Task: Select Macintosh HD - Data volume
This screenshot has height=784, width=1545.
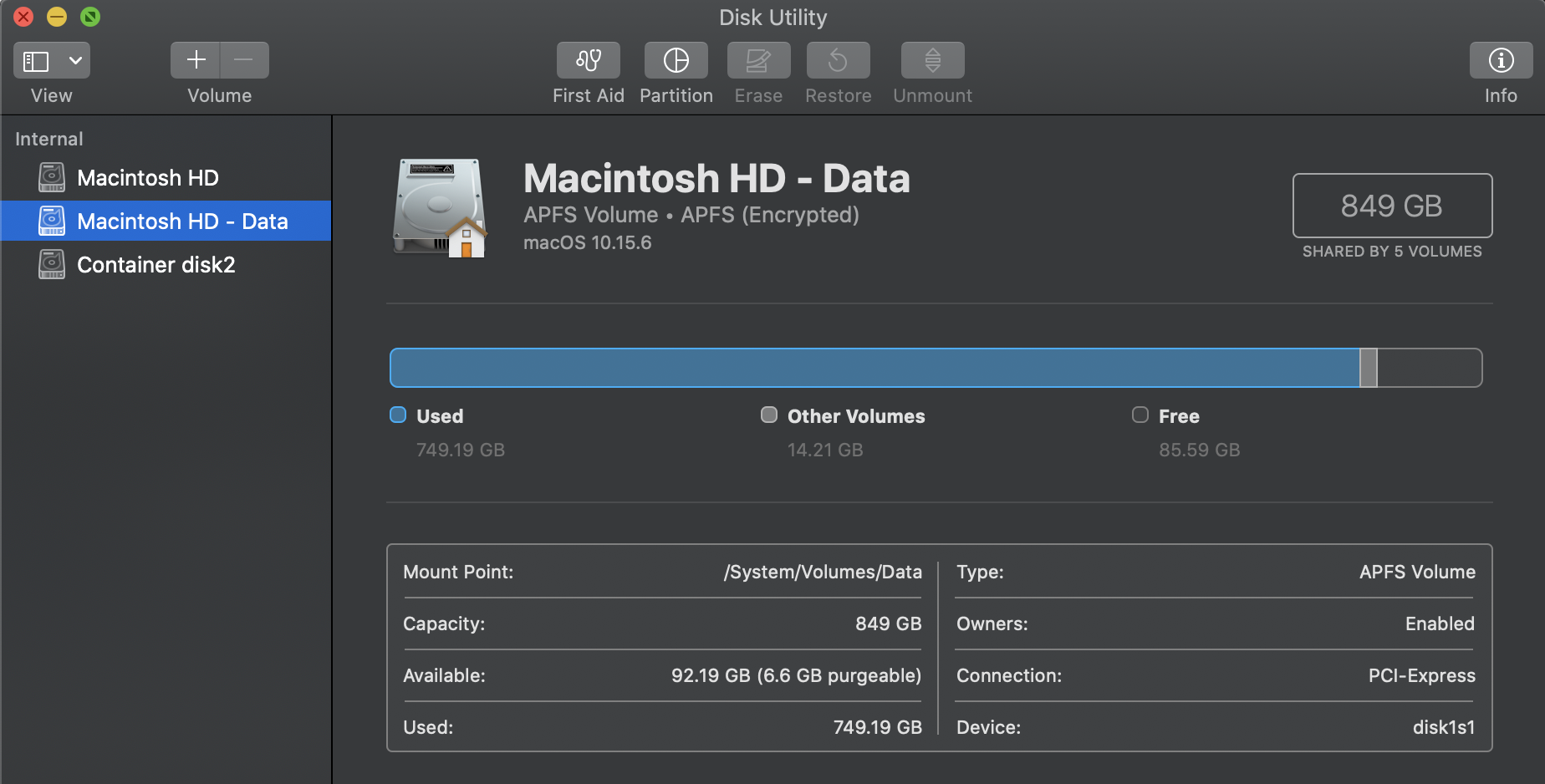Action: point(166,221)
